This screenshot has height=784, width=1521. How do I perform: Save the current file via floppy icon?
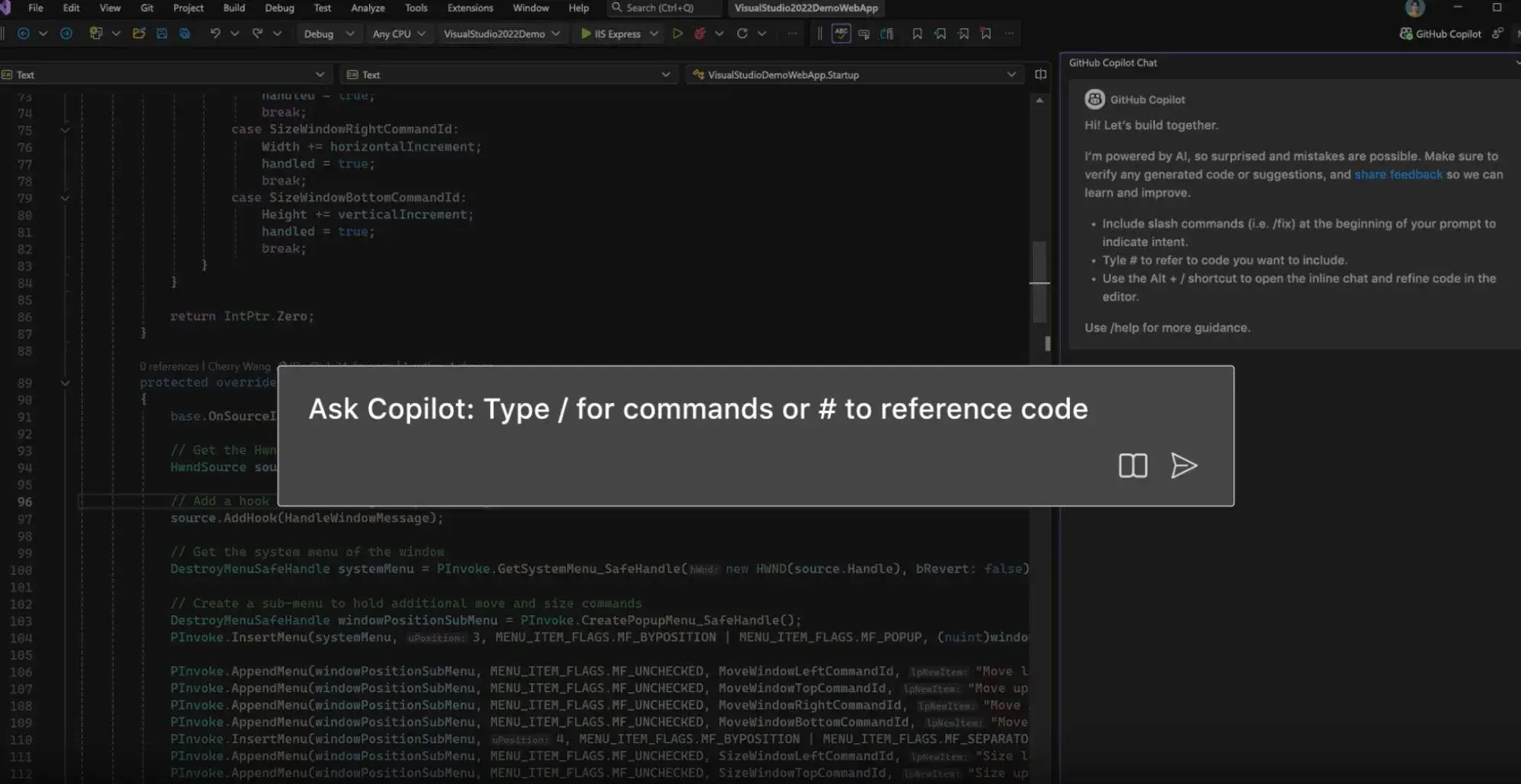pos(161,33)
